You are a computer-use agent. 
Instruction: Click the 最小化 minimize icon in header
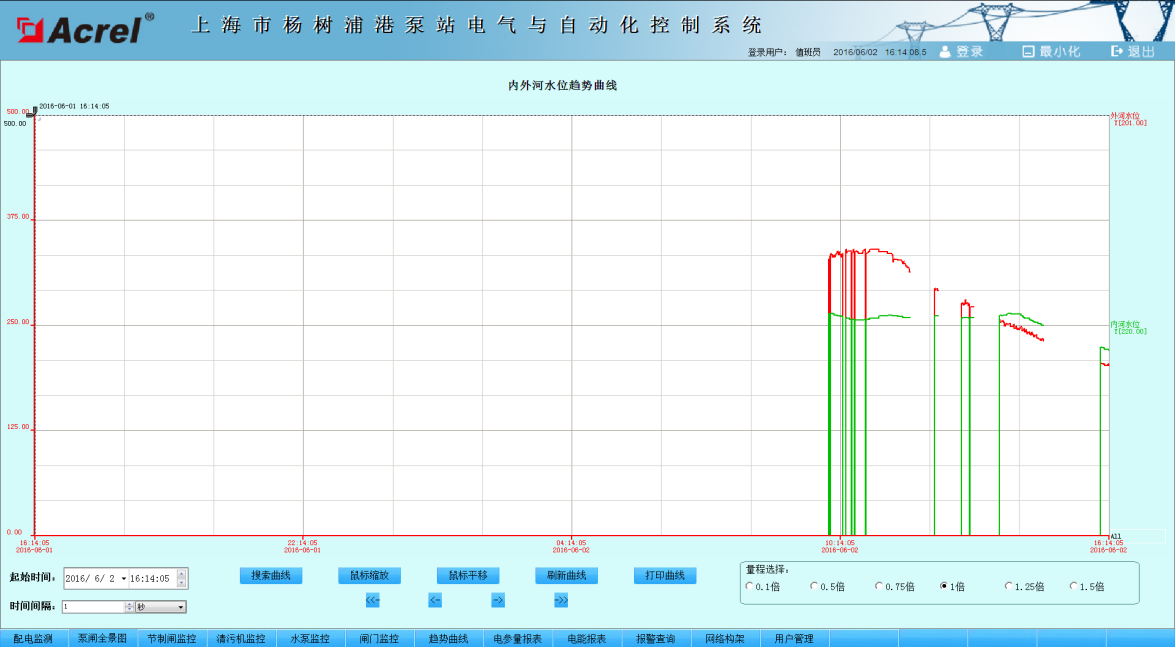[1028, 52]
